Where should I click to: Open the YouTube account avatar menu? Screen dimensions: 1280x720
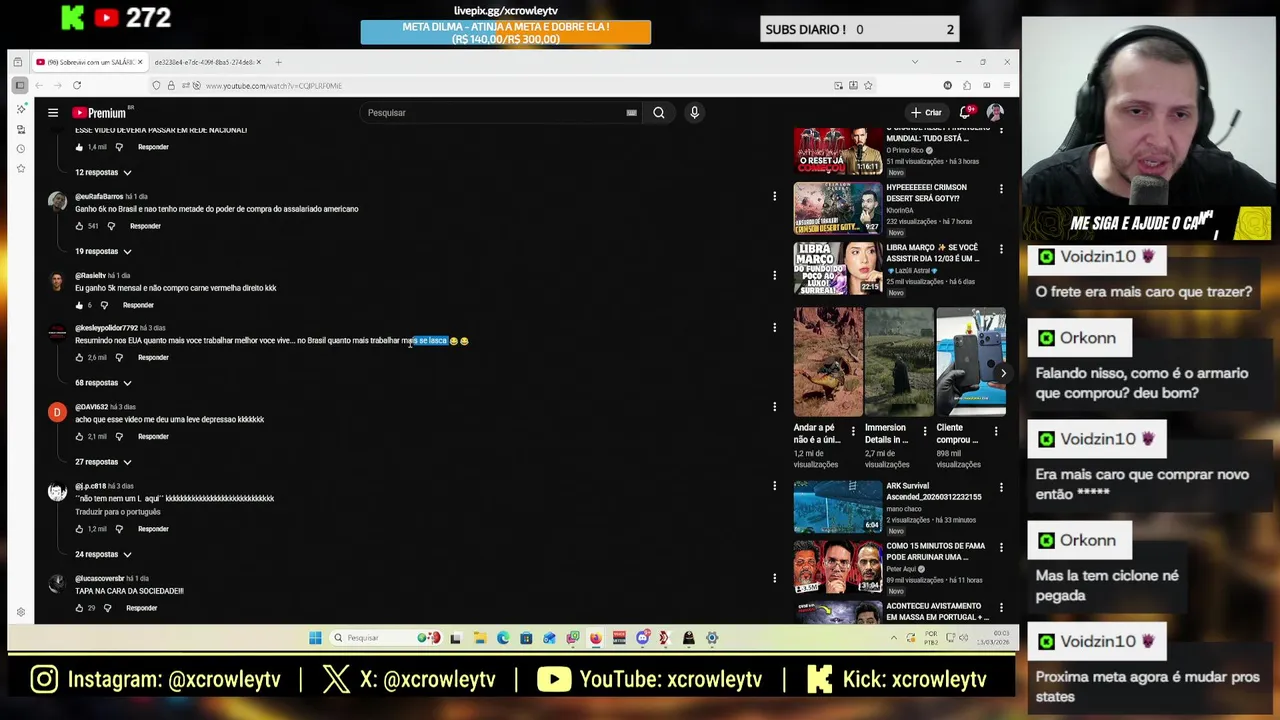pos(995,113)
